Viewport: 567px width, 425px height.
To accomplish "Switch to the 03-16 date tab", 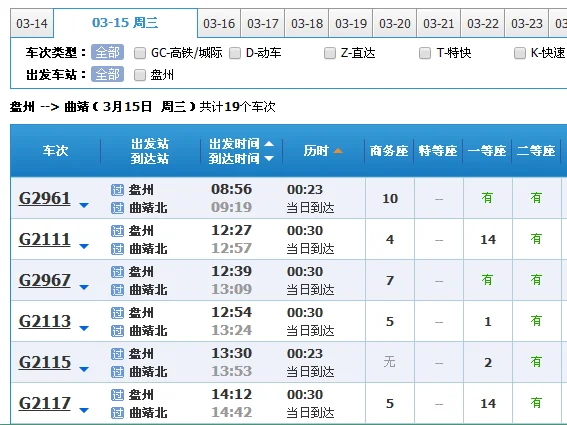I will [x=219, y=24].
